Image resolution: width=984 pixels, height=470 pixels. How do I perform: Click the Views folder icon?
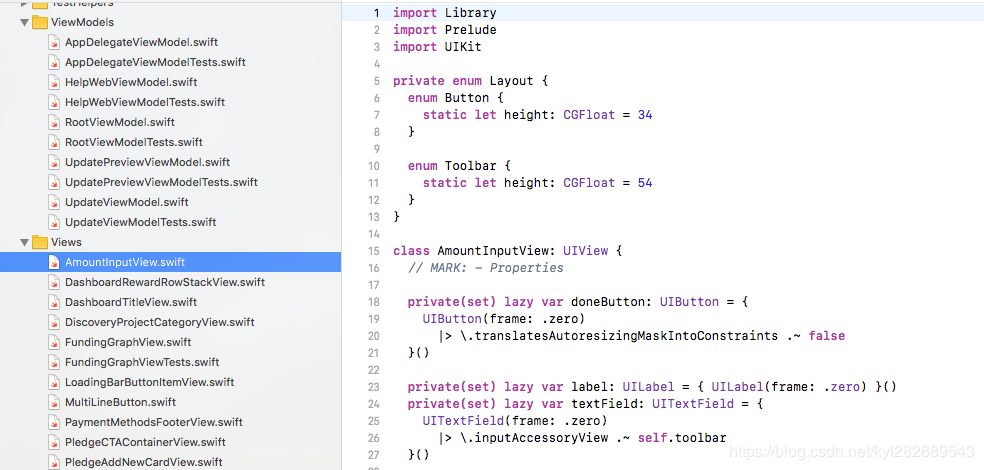click(x=40, y=242)
